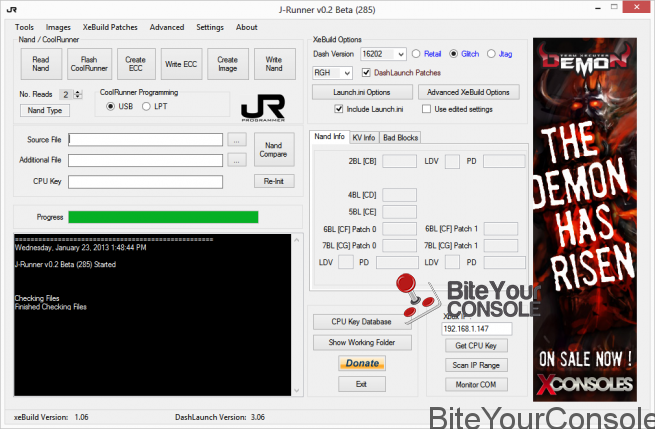Screen dimensions: 655x429
Task: Enable the Use edited settings checkbox
Action: [x=427, y=109]
